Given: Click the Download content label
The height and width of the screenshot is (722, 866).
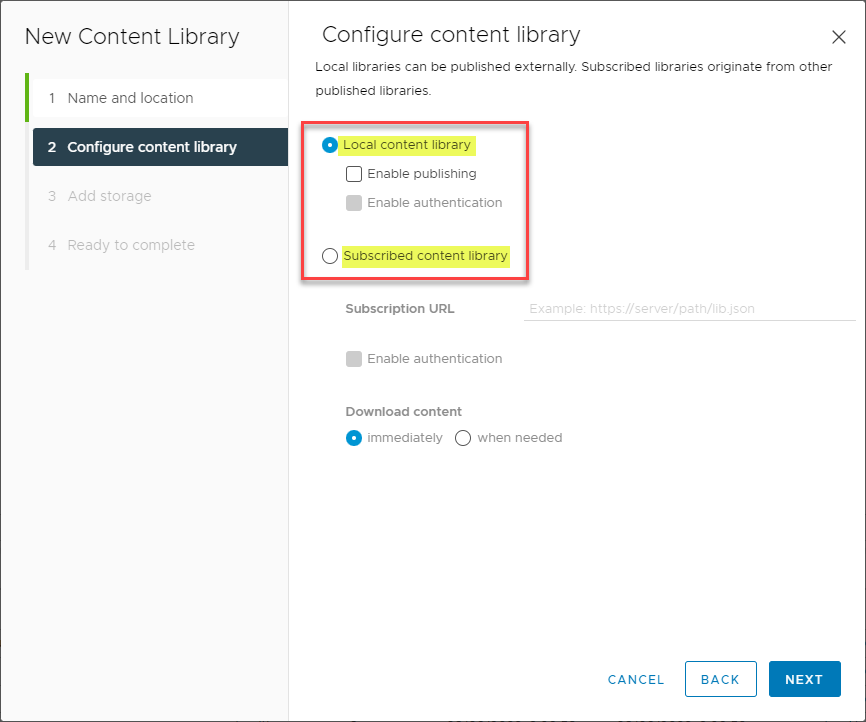Looking at the screenshot, I should [404, 412].
